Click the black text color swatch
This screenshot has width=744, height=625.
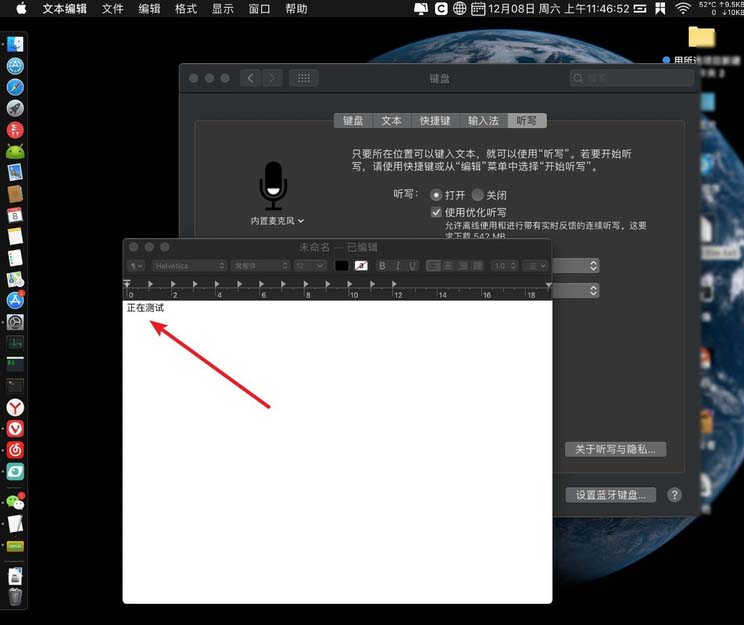coord(341,266)
